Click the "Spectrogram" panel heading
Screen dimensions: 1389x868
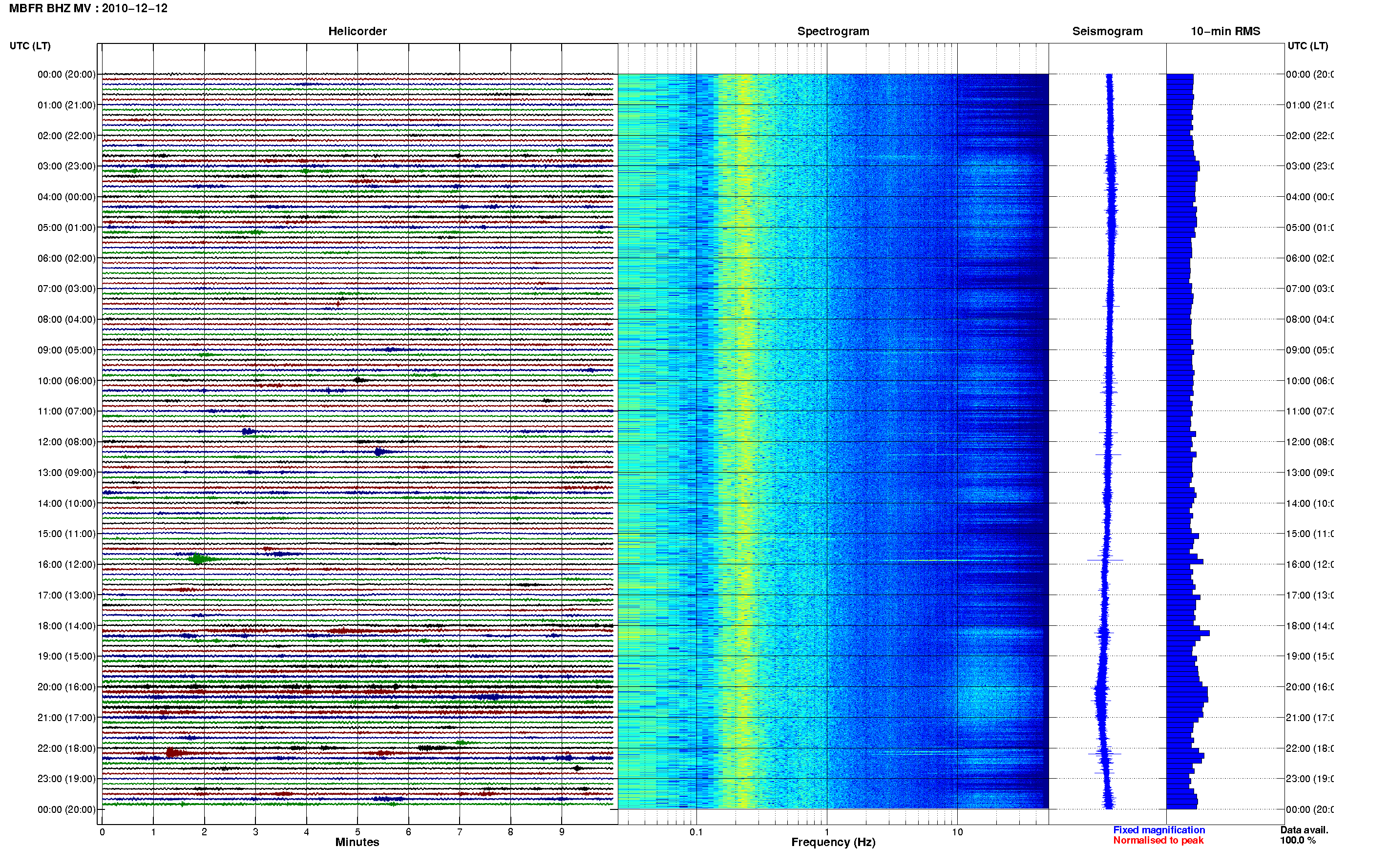833,32
